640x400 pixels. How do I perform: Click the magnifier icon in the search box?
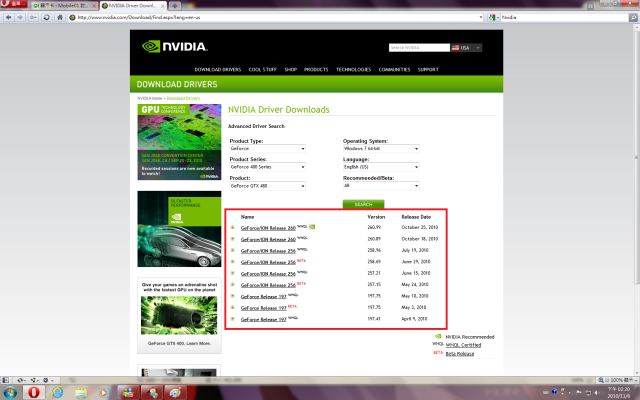[x=633, y=18]
